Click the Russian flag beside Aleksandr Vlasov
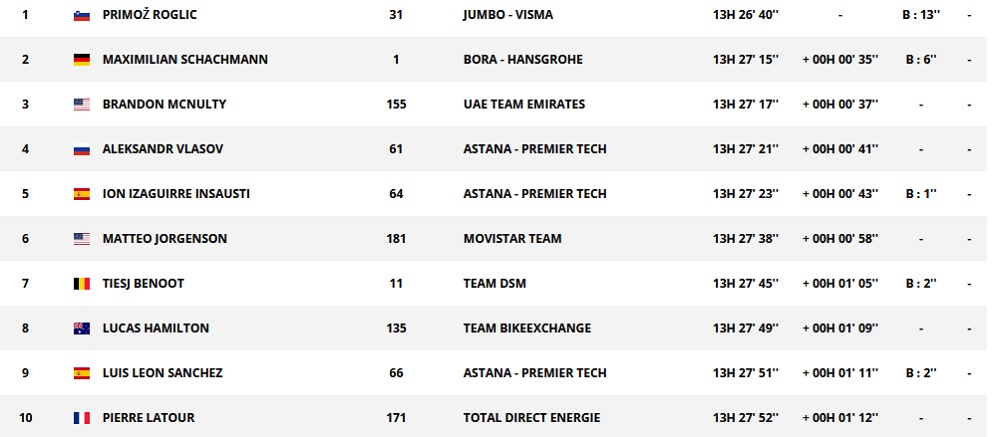 coord(82,150)
